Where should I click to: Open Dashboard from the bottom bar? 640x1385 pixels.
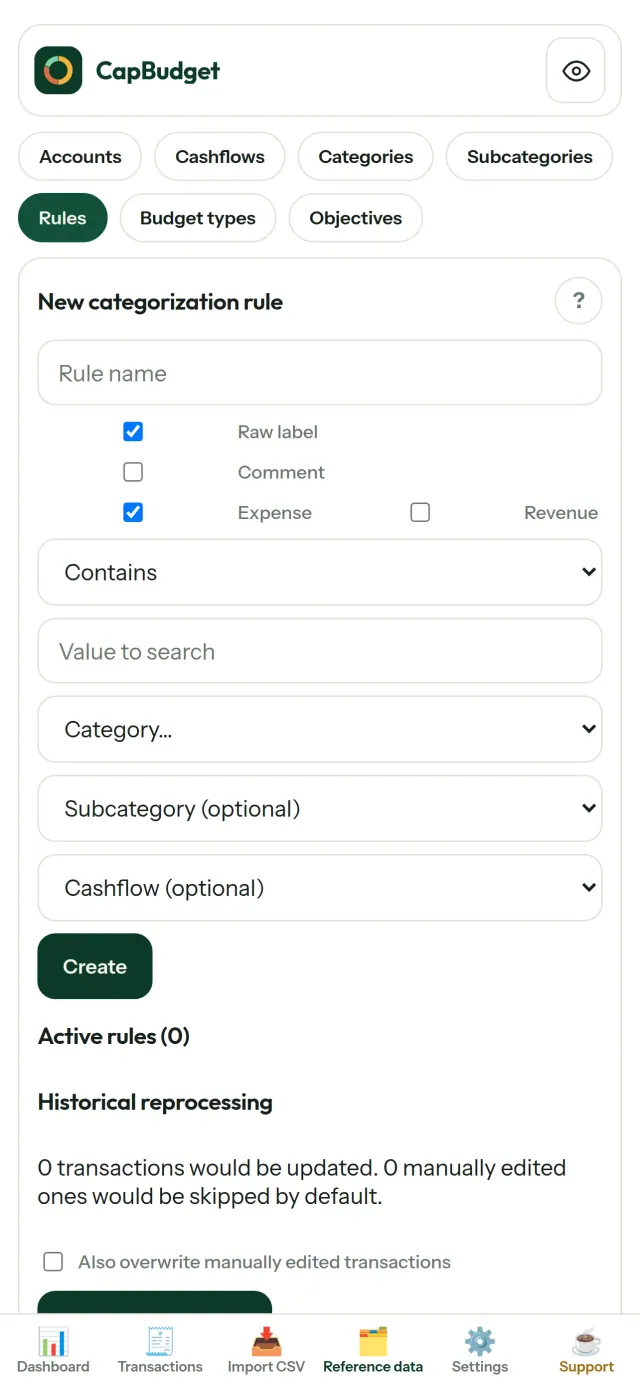coord(53,1350)
